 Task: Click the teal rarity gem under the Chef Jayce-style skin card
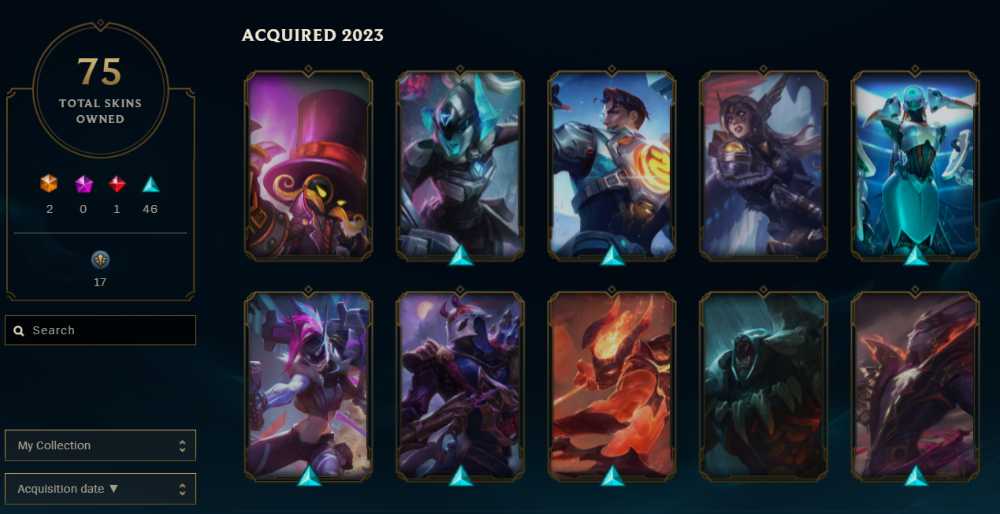point(612,255)
